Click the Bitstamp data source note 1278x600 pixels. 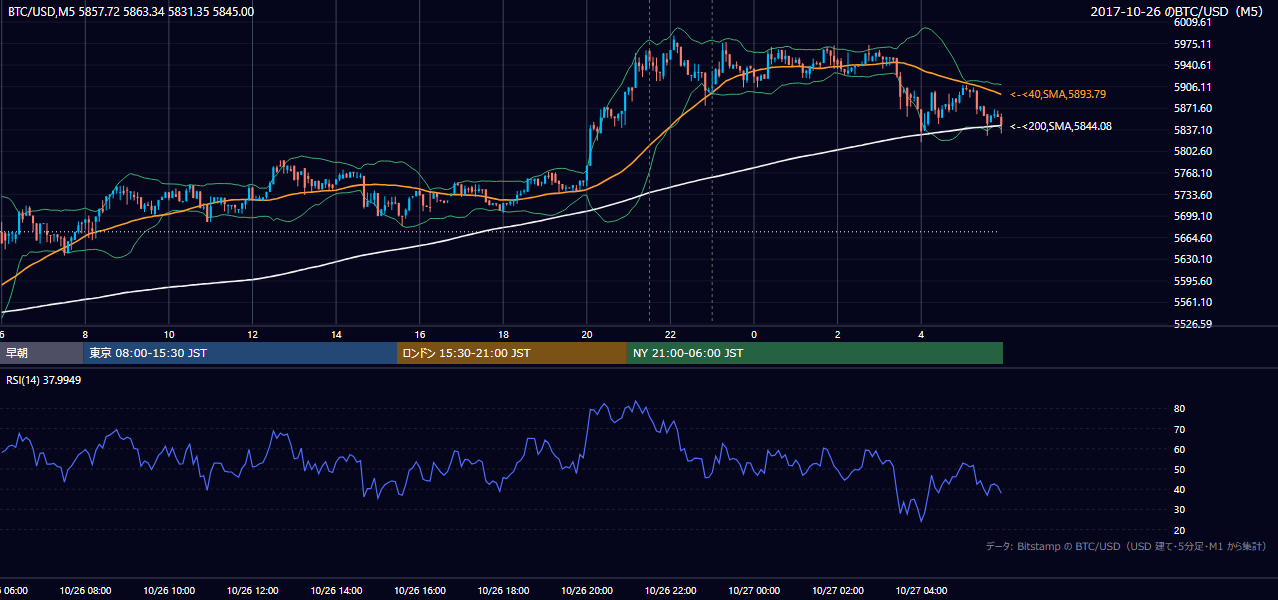tap(1126, 546)
